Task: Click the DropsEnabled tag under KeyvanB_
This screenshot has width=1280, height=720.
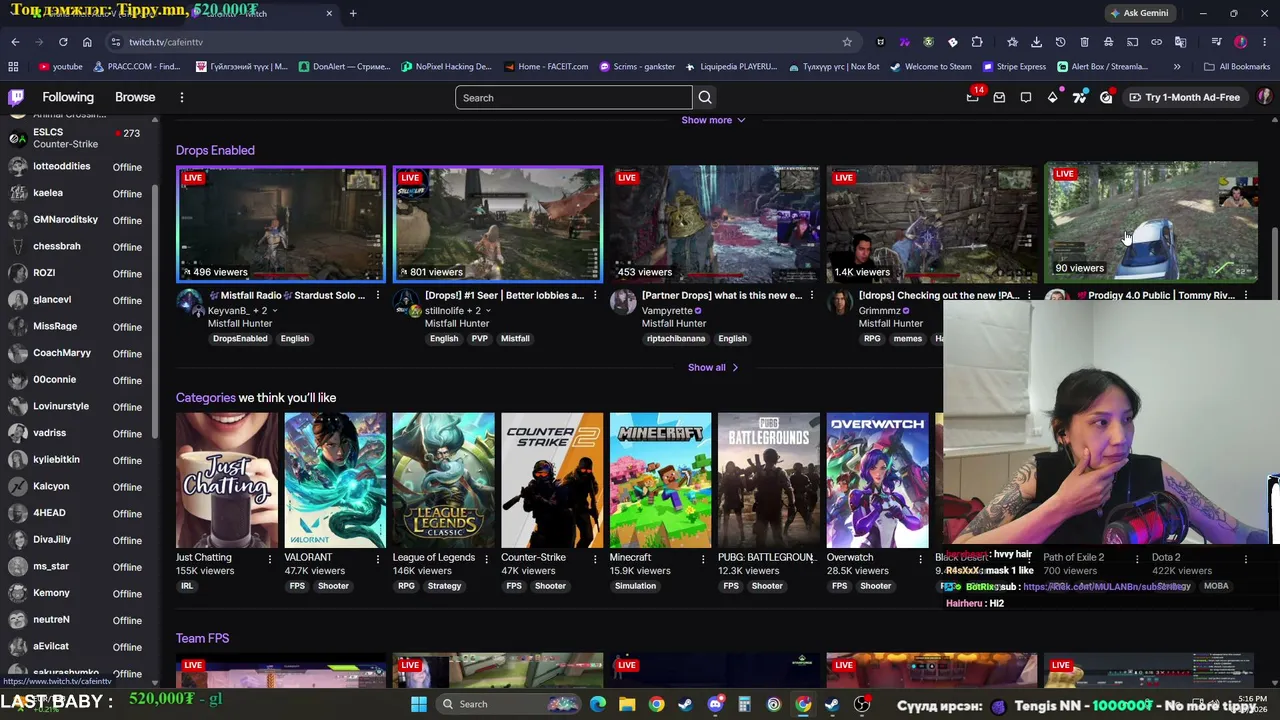Action: tap(240, 339)
